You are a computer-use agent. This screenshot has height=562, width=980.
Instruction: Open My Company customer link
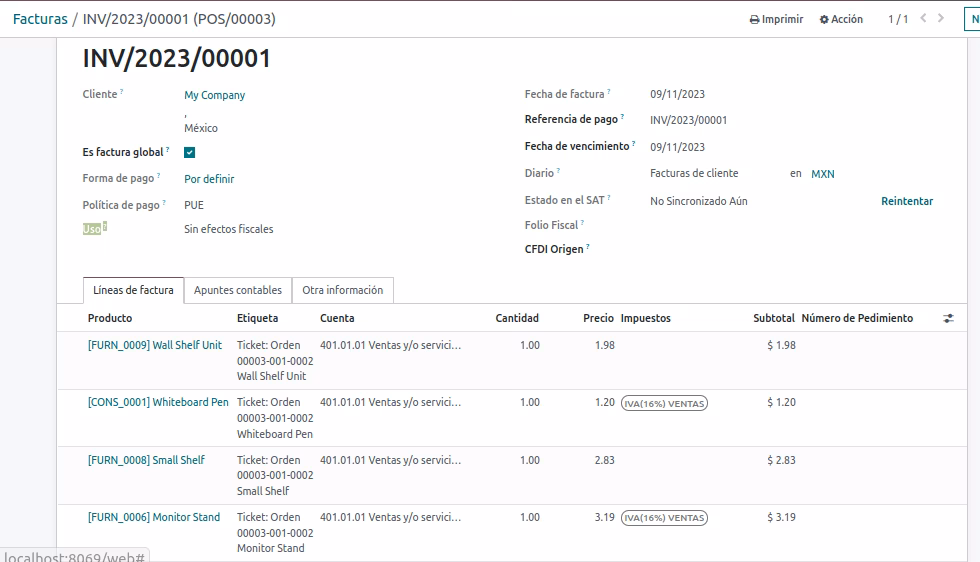(214, 95)
